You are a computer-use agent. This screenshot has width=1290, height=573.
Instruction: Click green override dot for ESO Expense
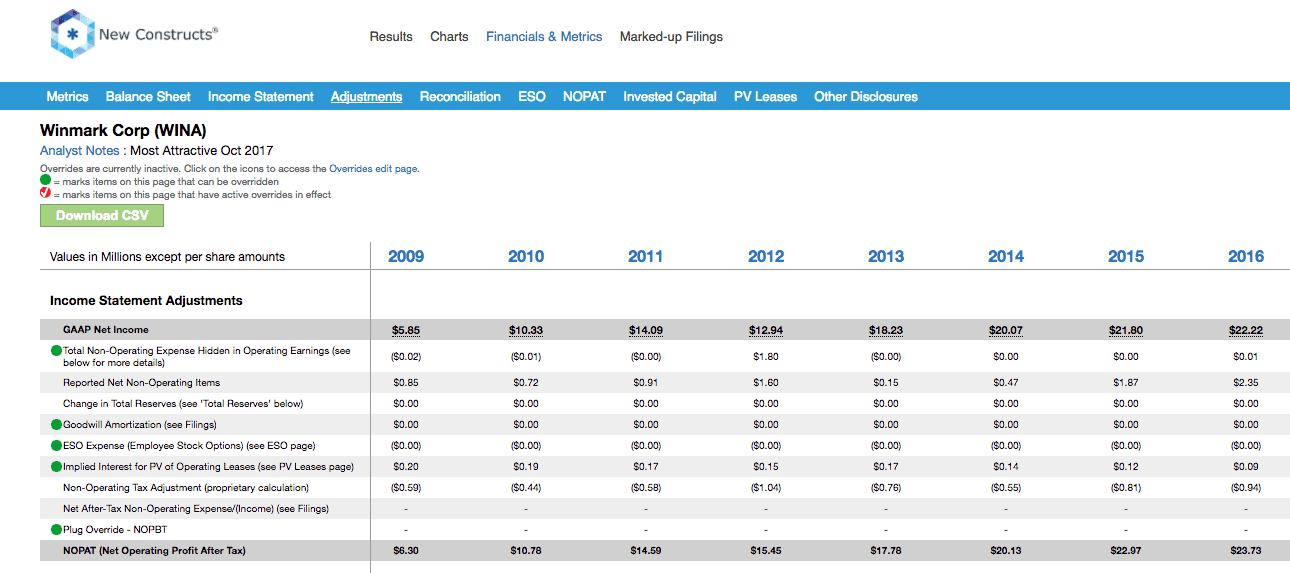pos(56,446)
